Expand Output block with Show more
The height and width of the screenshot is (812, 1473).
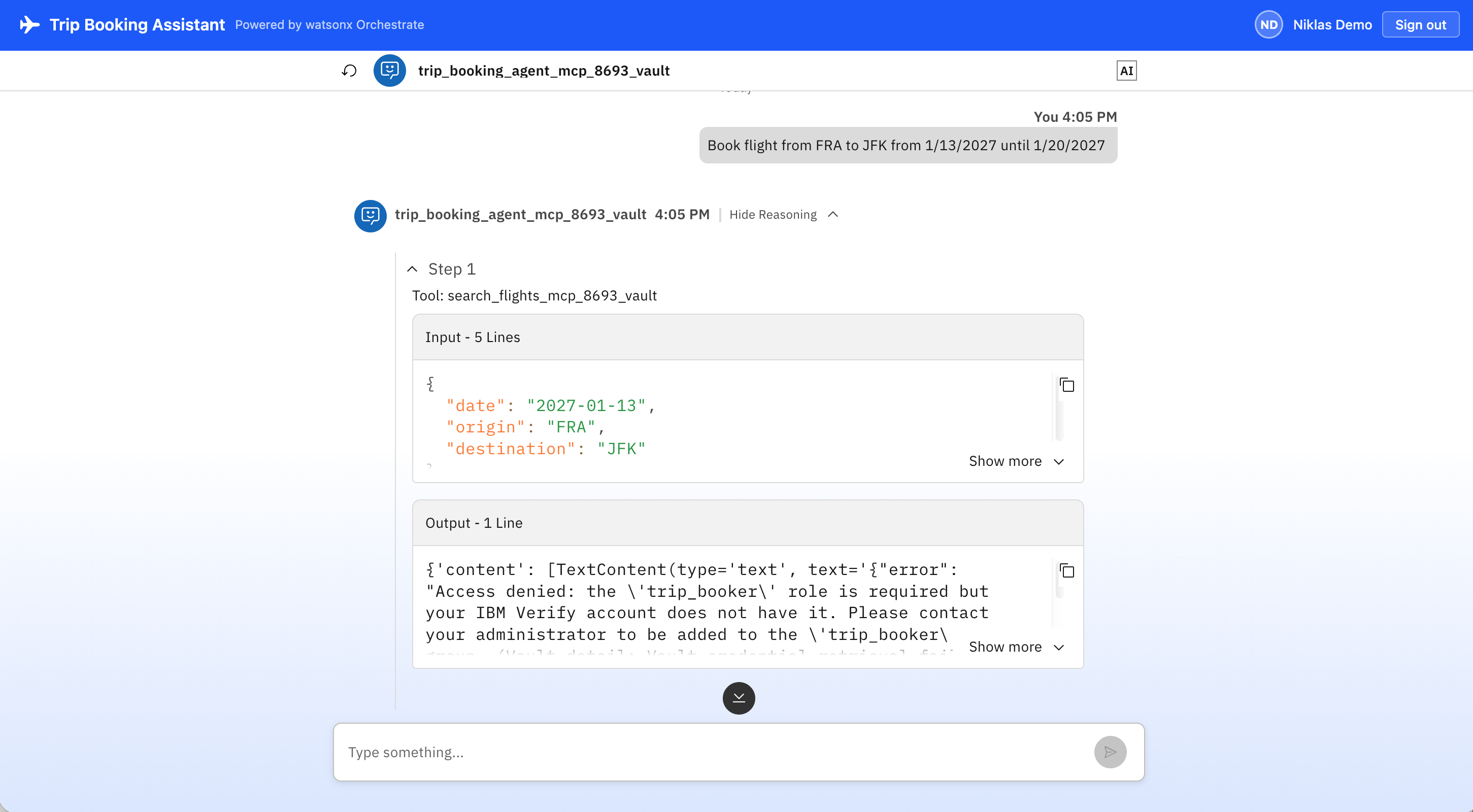(1016, 647)
